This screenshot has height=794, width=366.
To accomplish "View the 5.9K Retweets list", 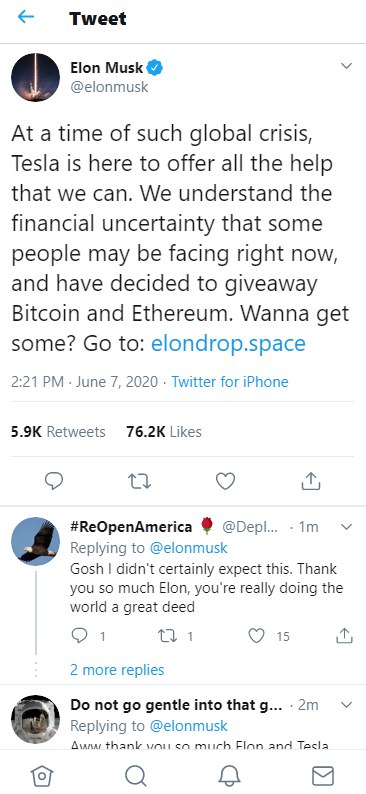I will 58,432.
